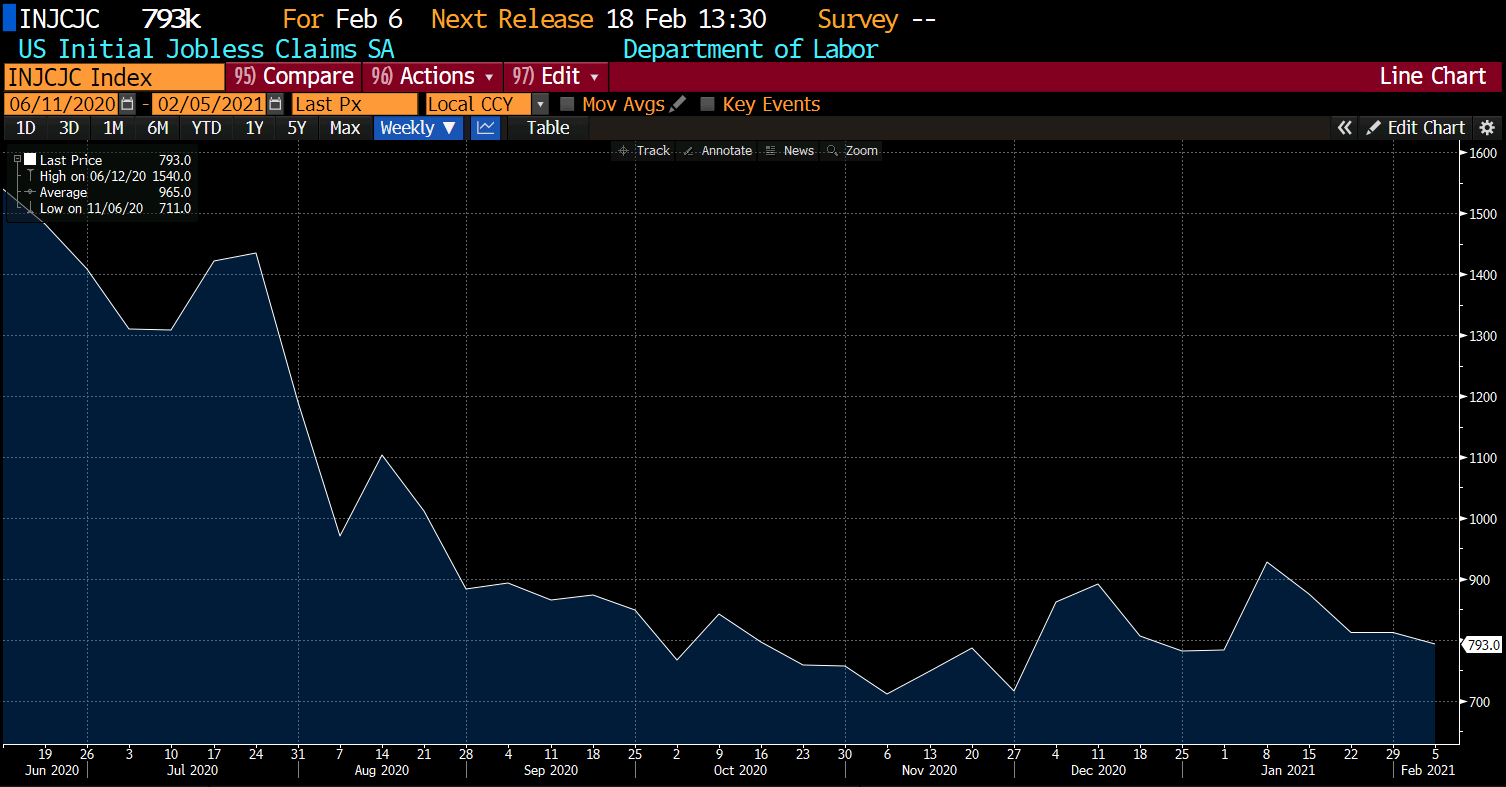Show News overlay on chart
The height and width of the screenshot is (787, 1506).
point(789,151)
